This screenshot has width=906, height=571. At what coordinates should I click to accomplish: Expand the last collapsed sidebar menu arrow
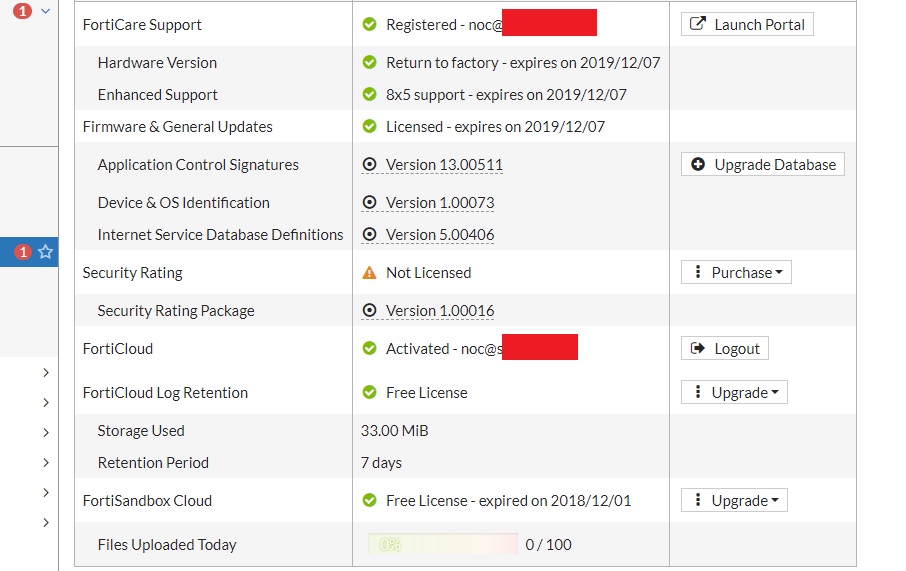[46, 522]
